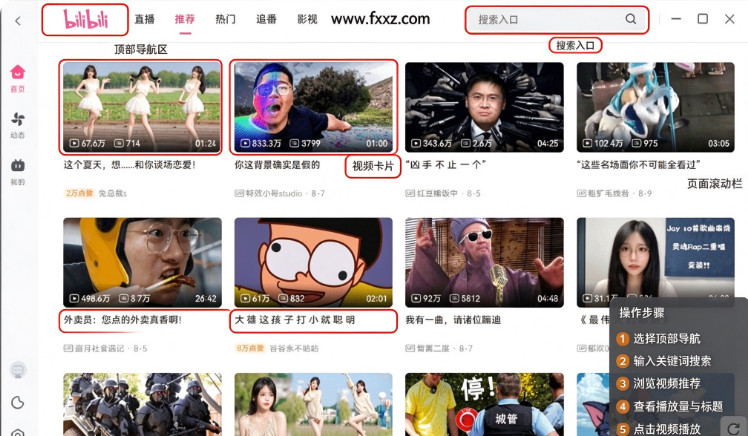Open the rainbow-face man video thumbnail
This screenshot has height=436, width=748.
coord(313,107)
